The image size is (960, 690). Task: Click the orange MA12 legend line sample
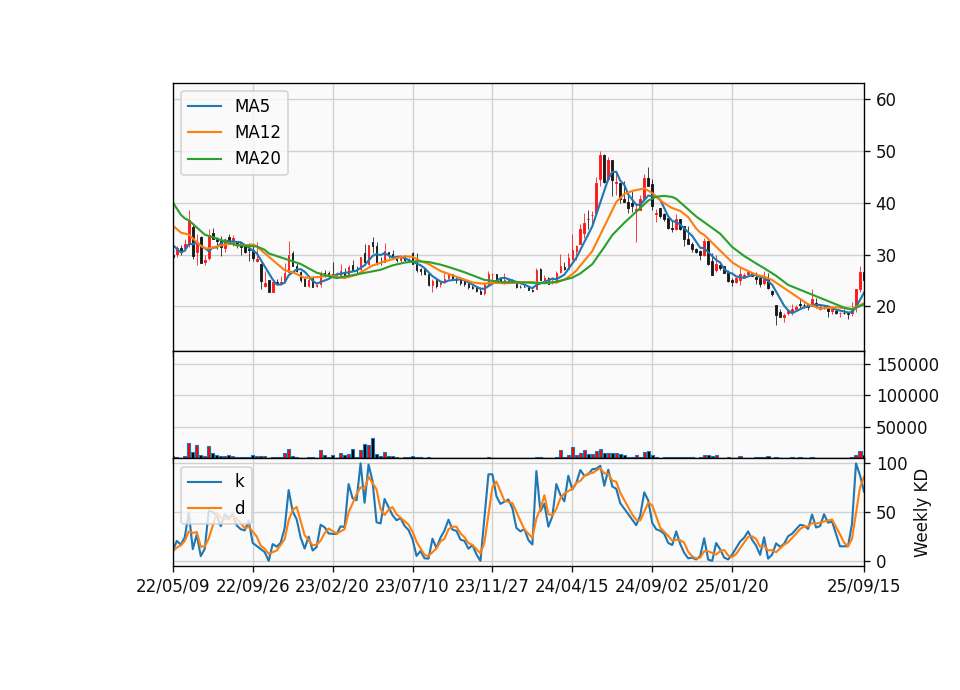point(204,132)
